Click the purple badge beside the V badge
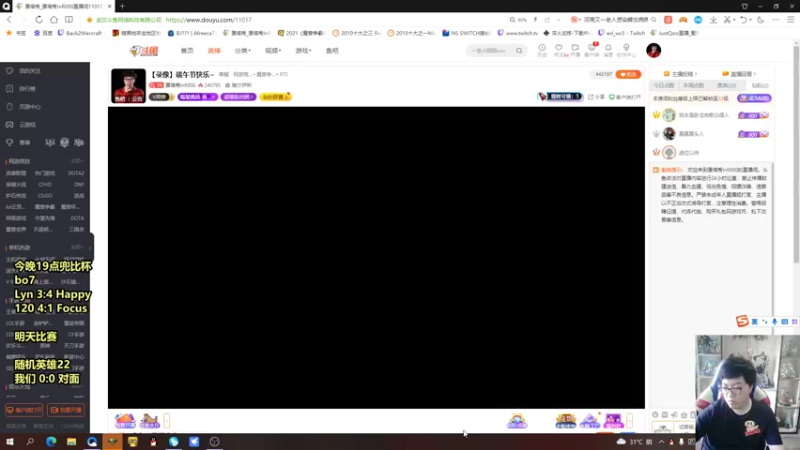The image size is (800, 450). pyautogui.click(x=197, y=96)
